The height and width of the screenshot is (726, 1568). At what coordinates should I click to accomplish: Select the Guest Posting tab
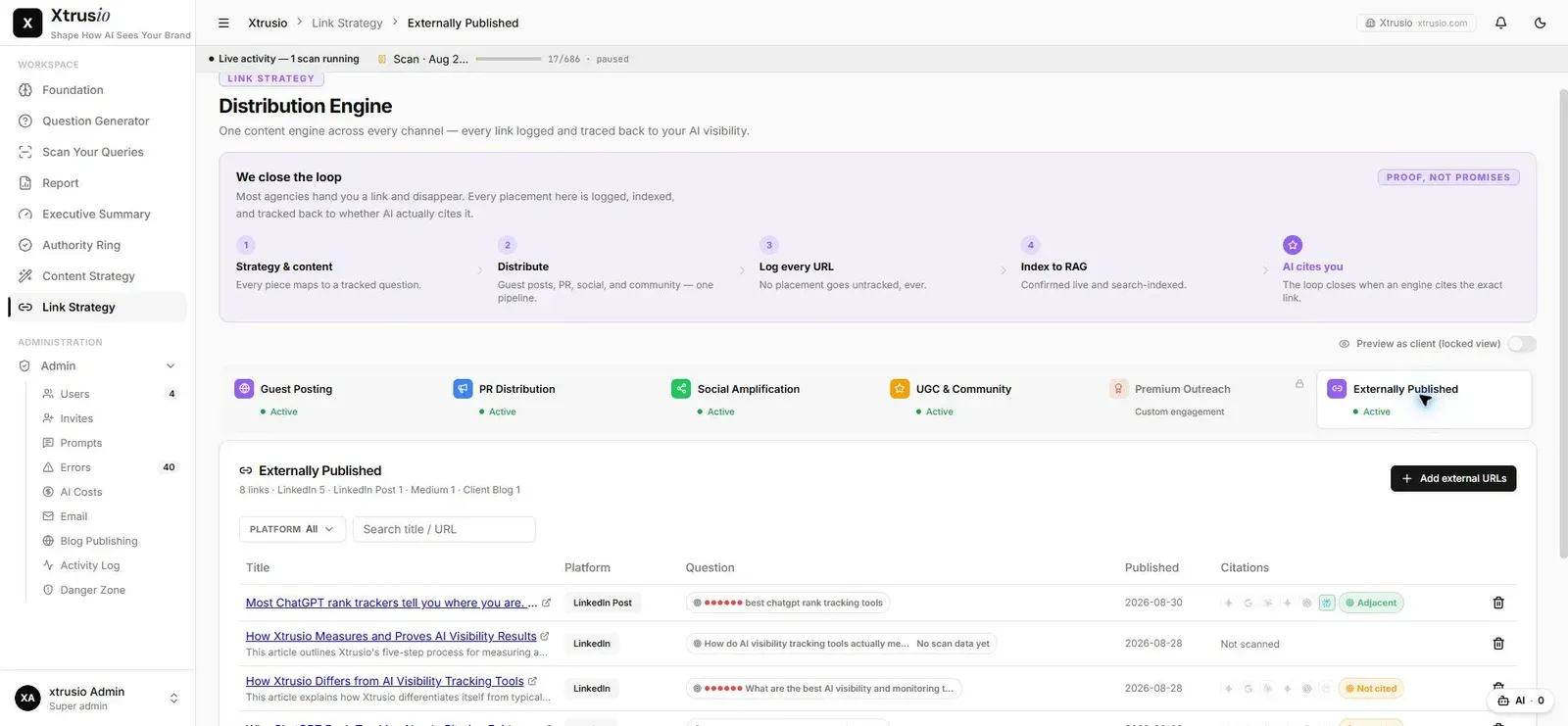click(x=331, y=399)
